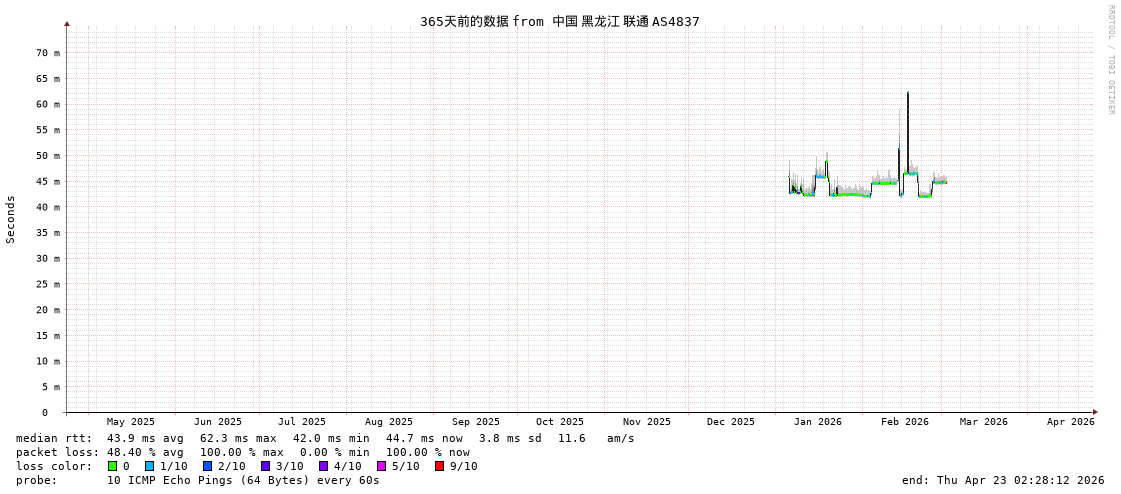Click the graph title with AS4837
Screen dimensions: 1121x494
pos(559,21)
